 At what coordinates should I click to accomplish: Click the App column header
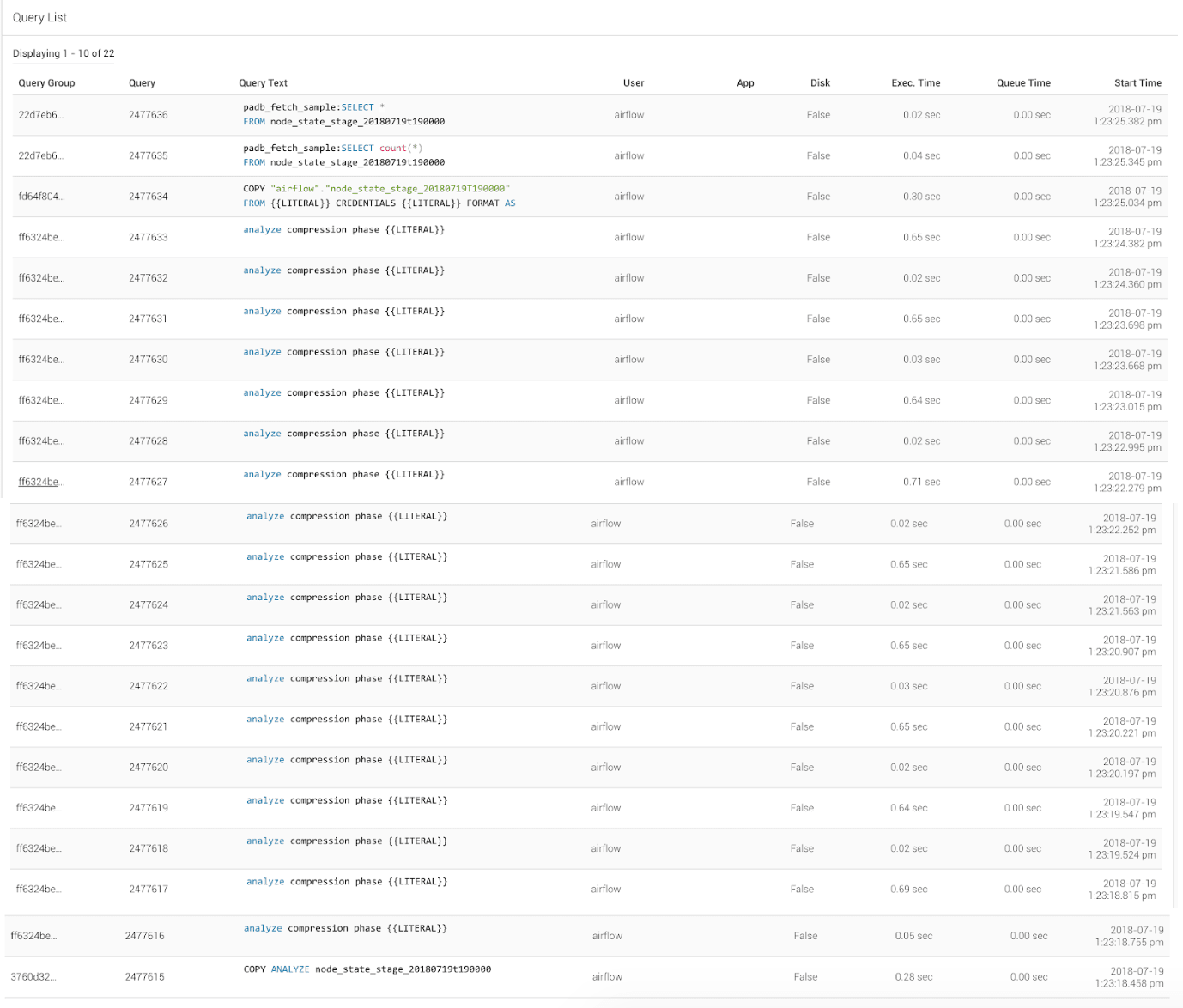(x=745, y=83)
